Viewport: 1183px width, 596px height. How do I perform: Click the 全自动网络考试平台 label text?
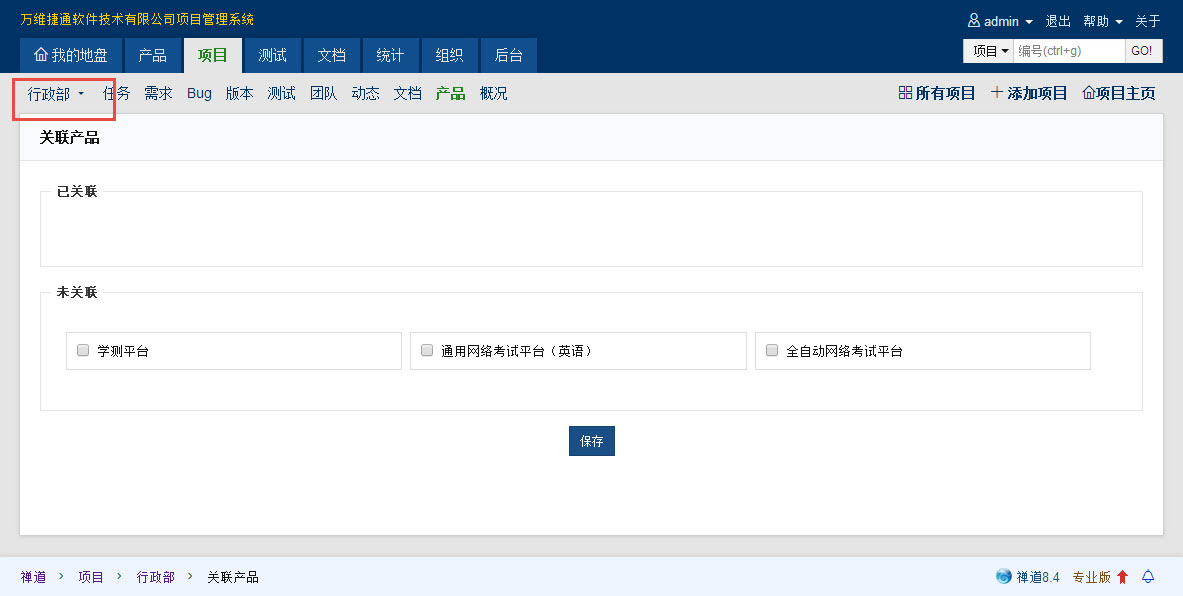tap(844, 351)
